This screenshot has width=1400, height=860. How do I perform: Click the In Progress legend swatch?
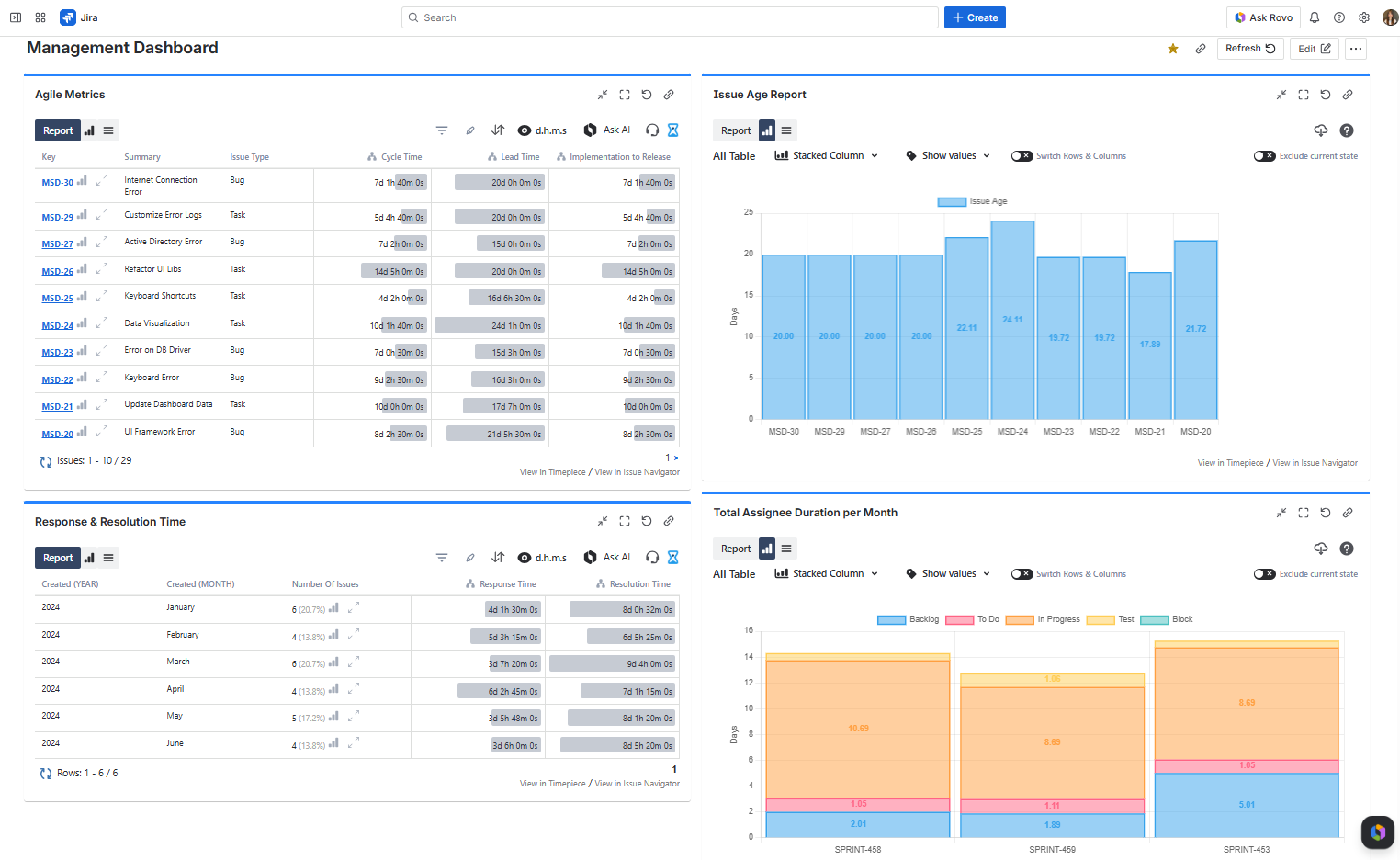point(1023,619)
